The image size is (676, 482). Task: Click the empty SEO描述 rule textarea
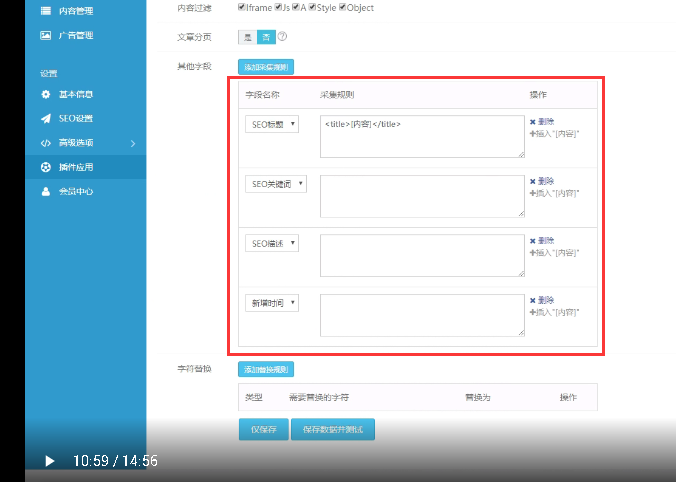click(x=422, y=256)
